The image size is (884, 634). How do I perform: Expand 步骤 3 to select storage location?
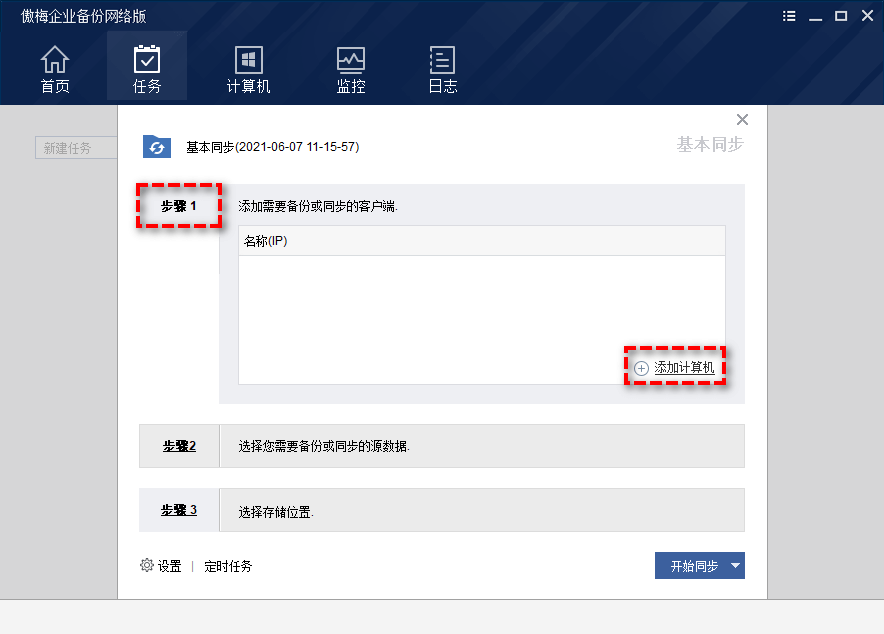tap(178, 510)
